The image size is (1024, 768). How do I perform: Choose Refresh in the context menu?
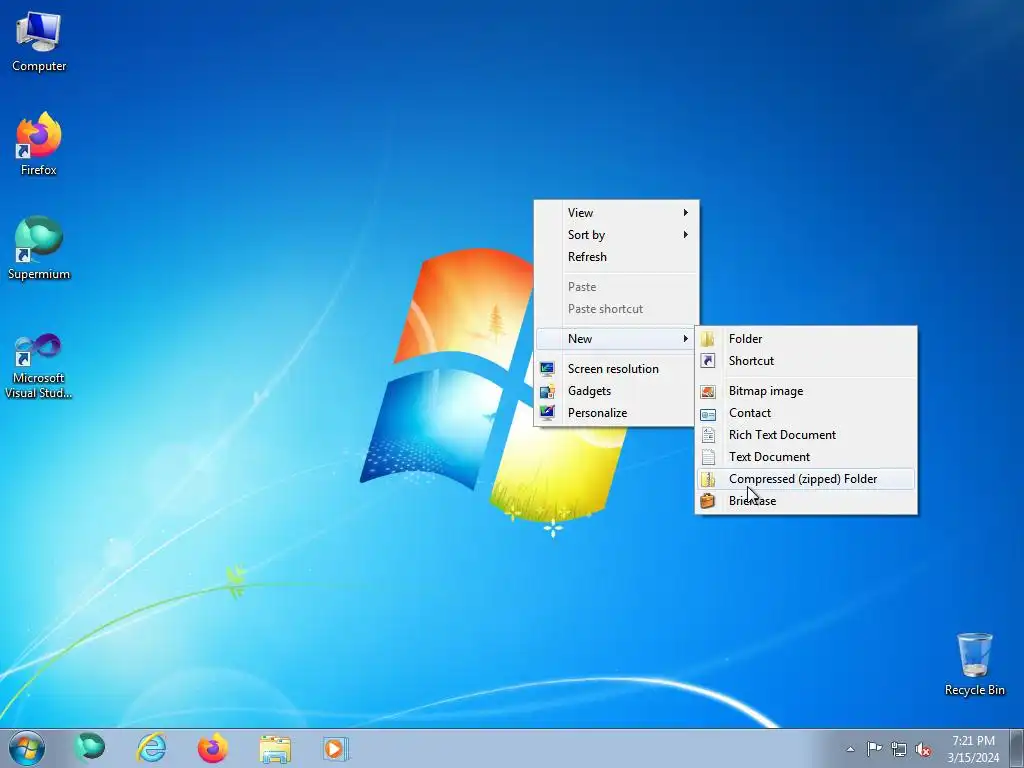pyautogui.click(x=616, y=257)
